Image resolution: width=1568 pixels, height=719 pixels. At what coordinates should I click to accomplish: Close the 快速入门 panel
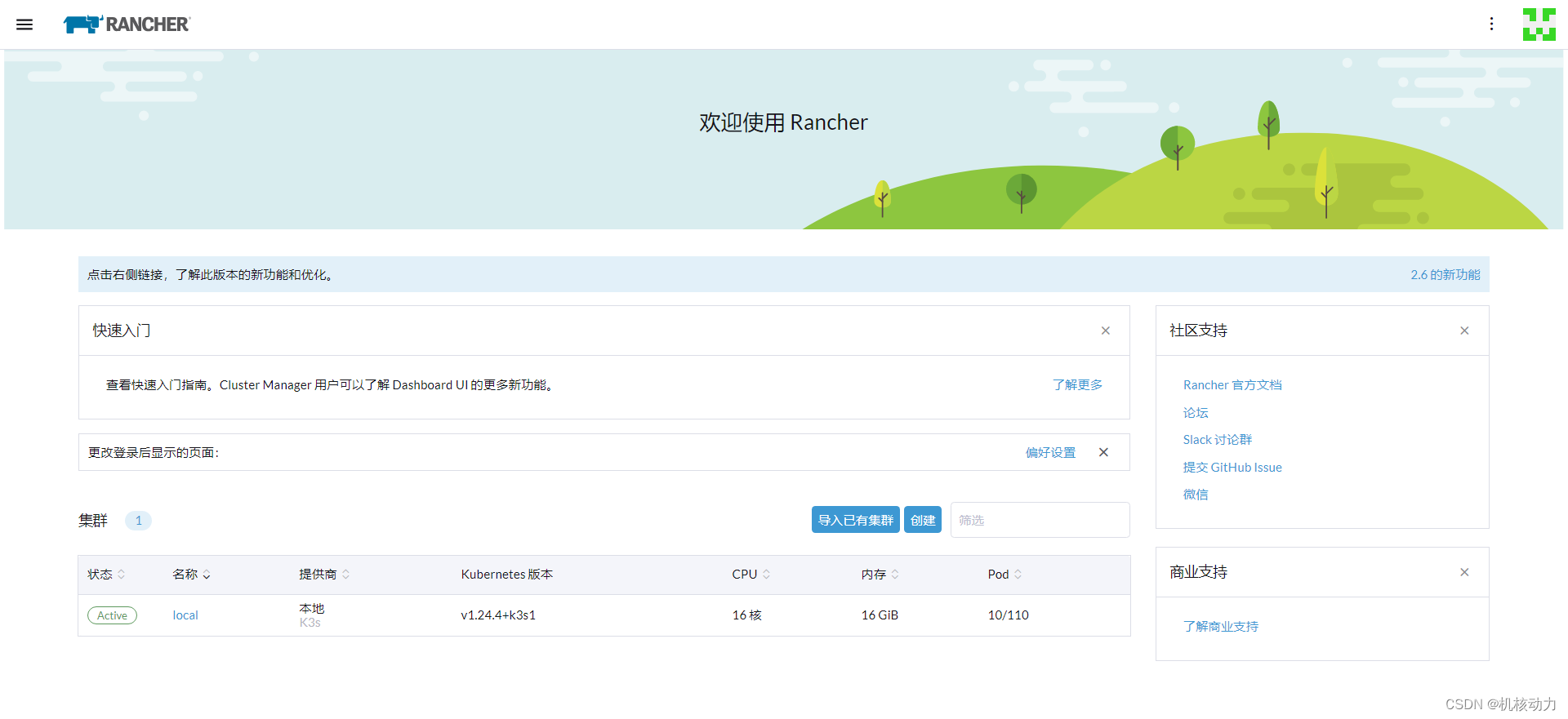1105,331
